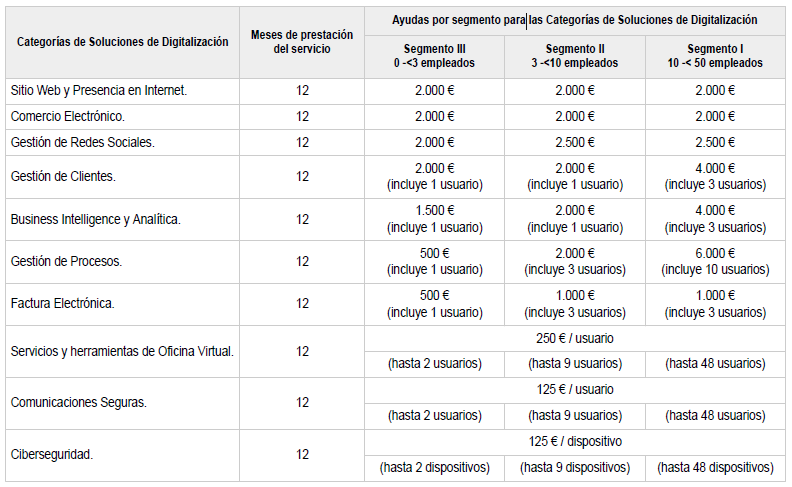
Task: Click the 'Sitio Web y Presencia en Internet' cell
Action: [x=122, y=91]
